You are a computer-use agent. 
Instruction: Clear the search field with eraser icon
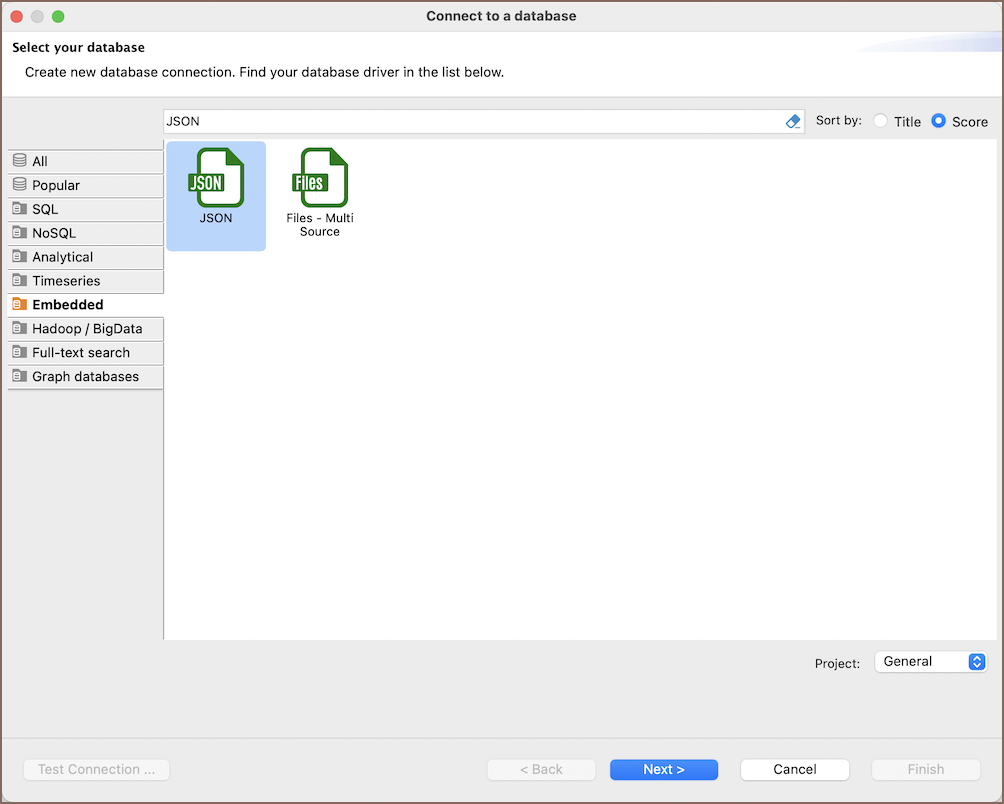(x=793, y=121)
